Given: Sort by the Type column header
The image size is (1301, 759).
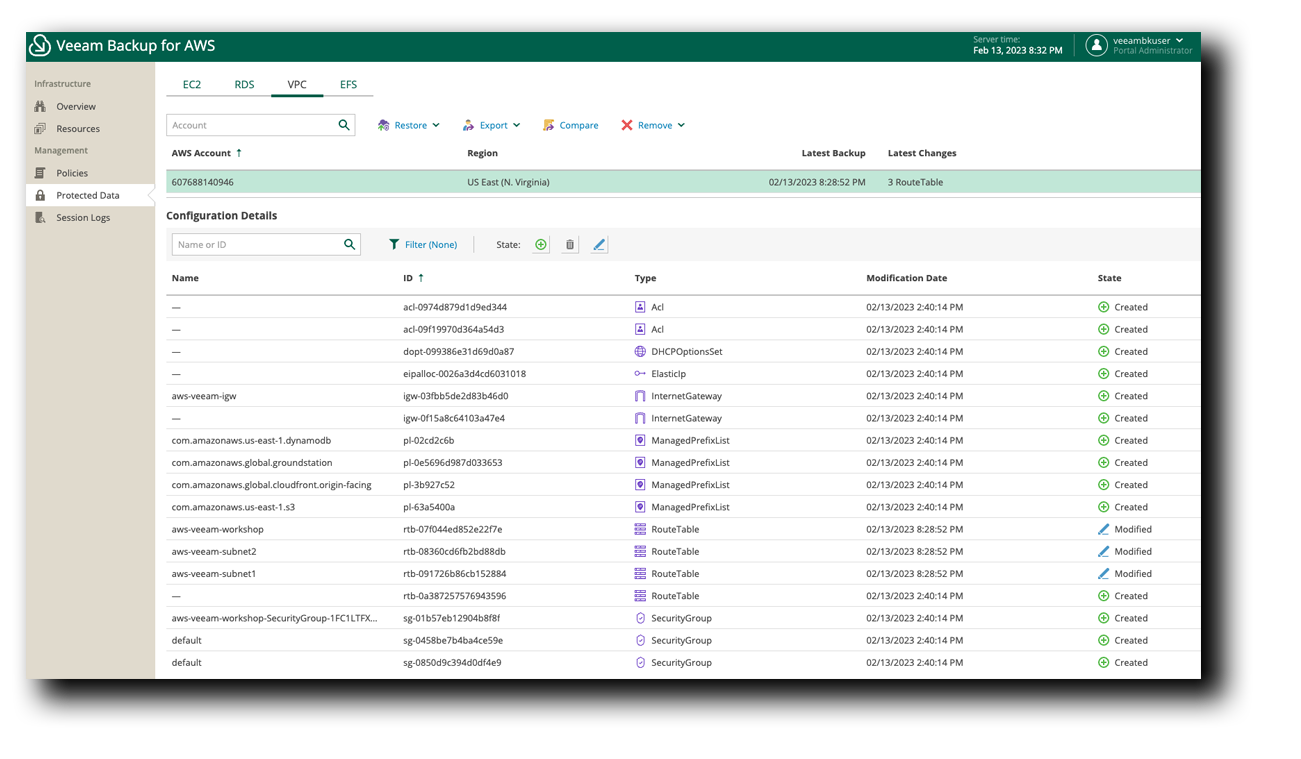Looking at the screenshot, I should click(645, 278).
